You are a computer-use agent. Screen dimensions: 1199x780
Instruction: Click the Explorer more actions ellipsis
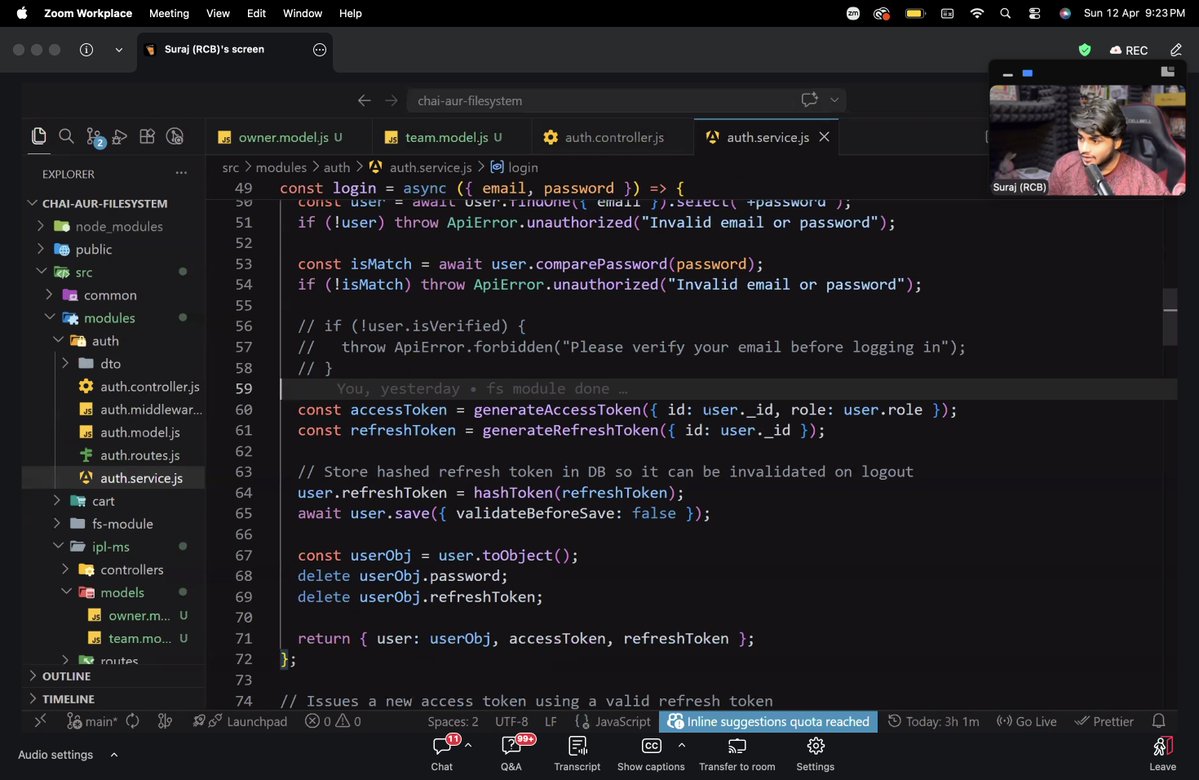coord(181,174)
